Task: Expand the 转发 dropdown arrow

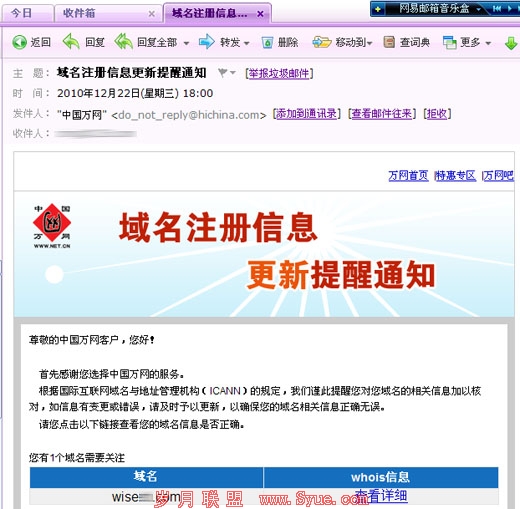Action: click(x=247, y=43)
